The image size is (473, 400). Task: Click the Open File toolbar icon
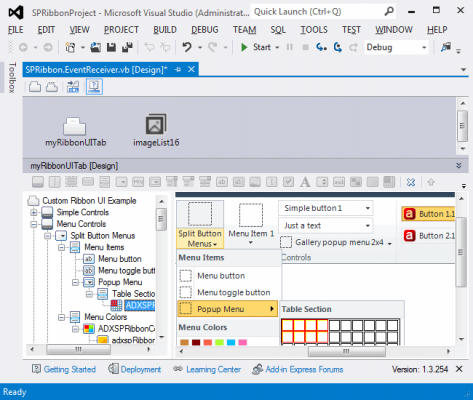[95, 47]
